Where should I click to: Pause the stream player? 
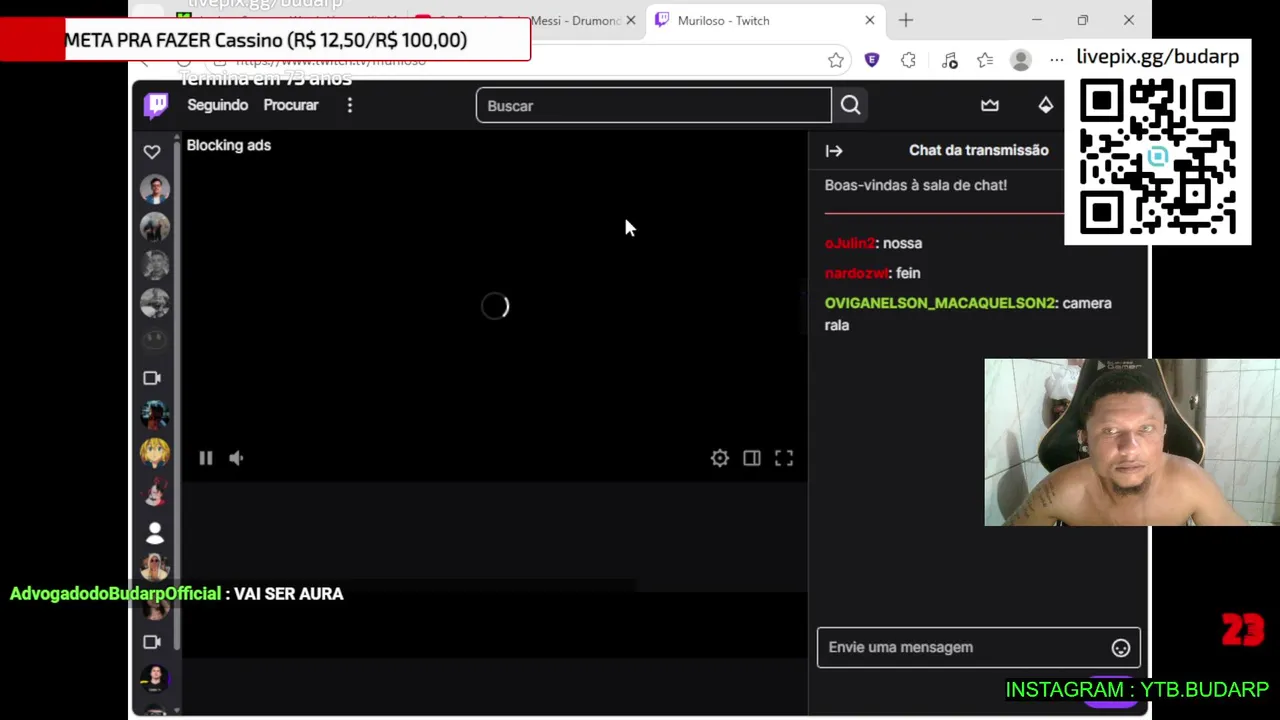point(206,458)
